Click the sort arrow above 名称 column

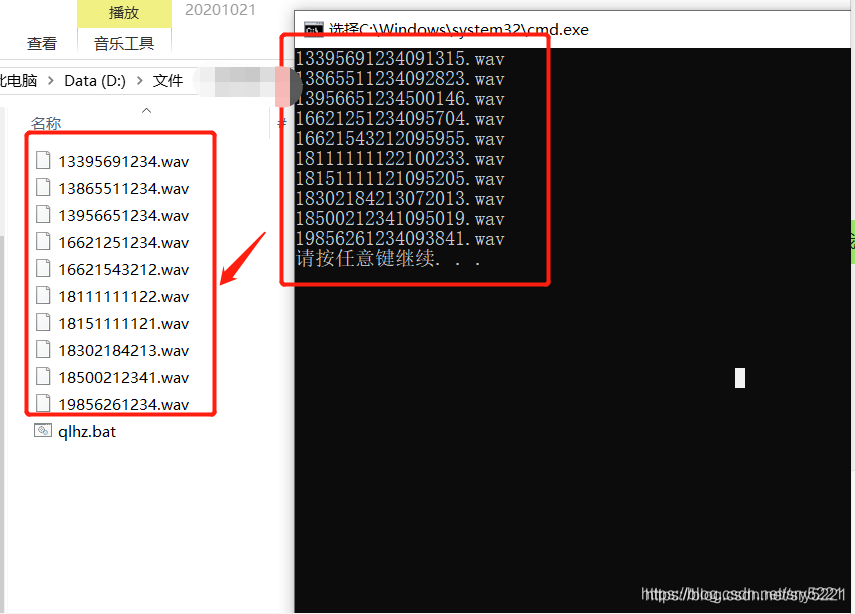146,111
